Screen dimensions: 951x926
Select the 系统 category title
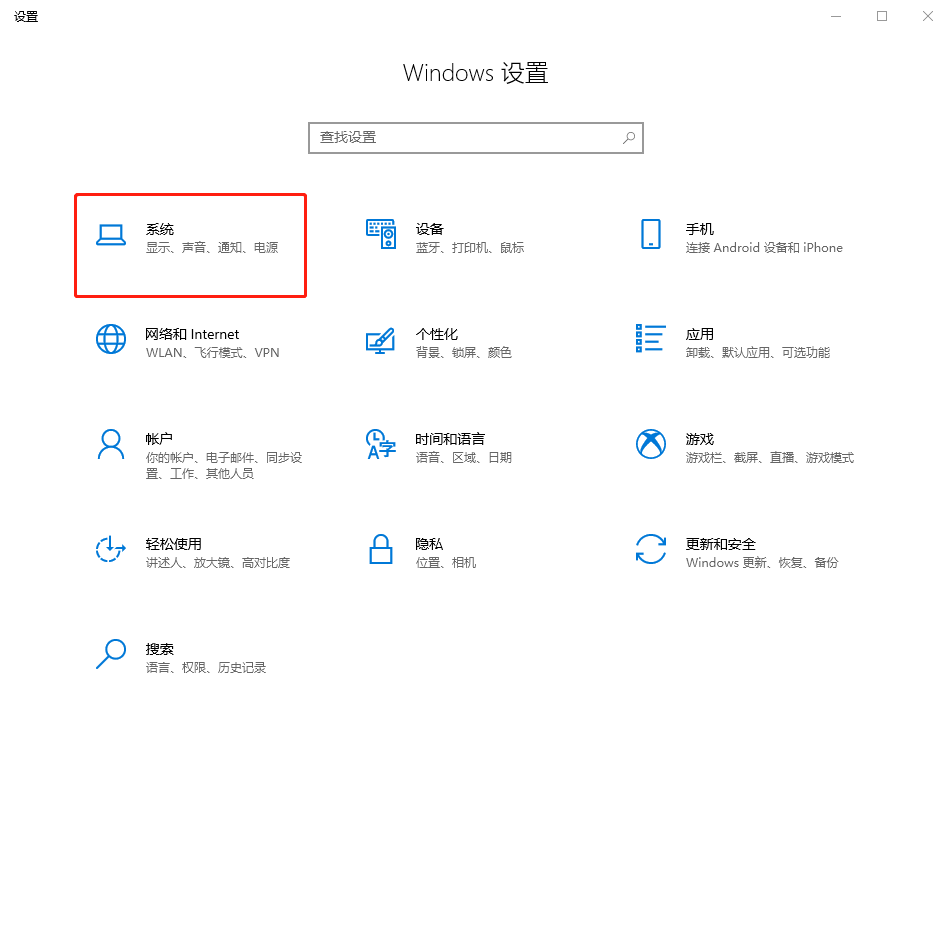click(x=160, y=229)
